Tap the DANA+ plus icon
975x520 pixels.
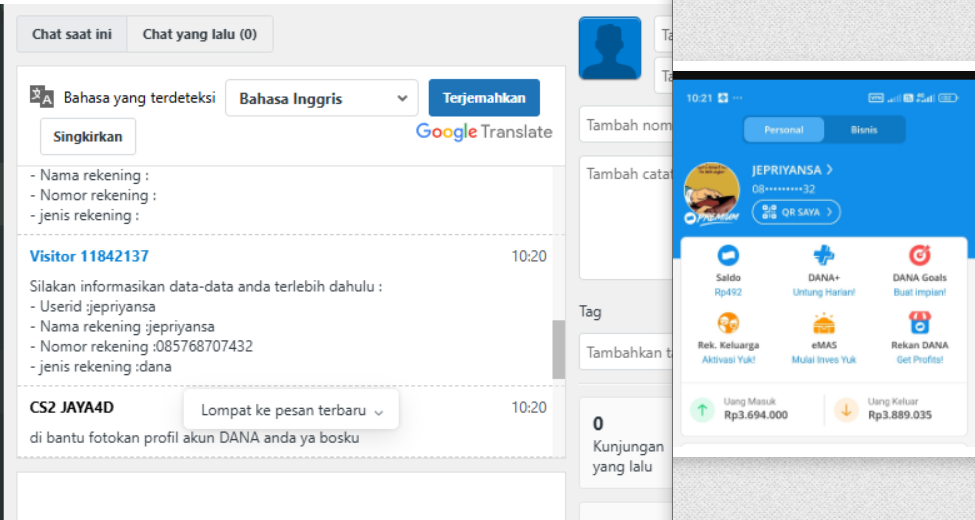point(823,256)
